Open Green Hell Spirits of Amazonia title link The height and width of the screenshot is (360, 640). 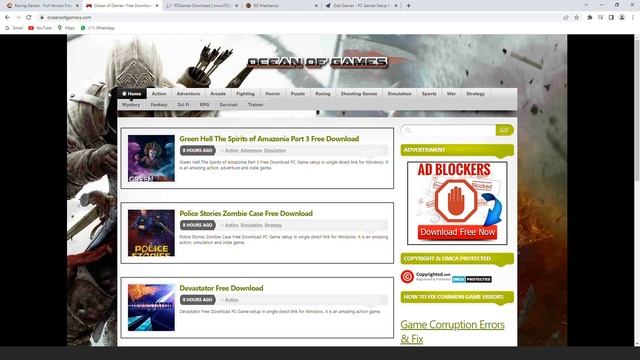pyautogui.click(x=269, y=139)
